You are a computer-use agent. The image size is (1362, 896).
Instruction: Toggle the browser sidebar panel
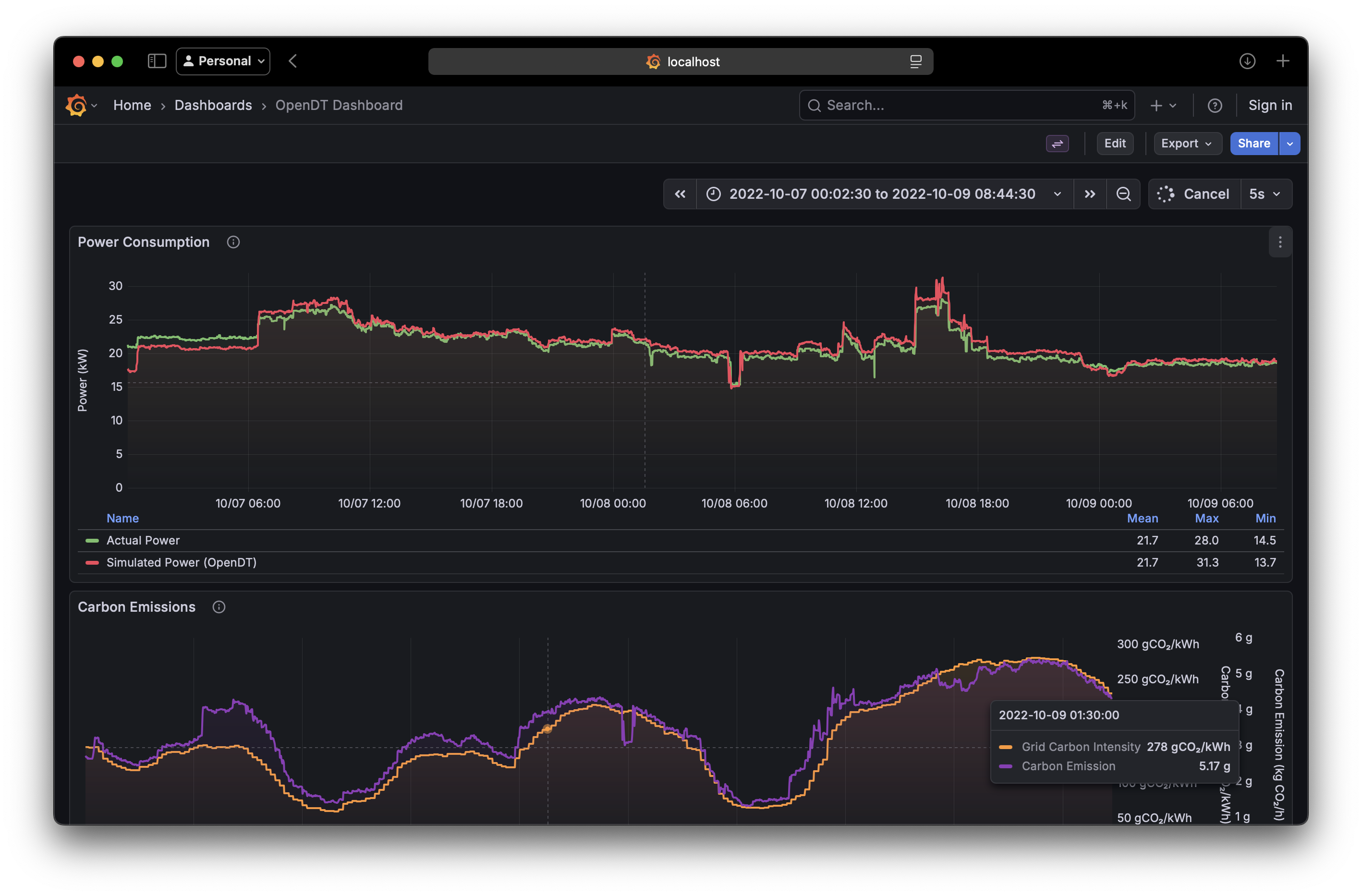point(156,61)
